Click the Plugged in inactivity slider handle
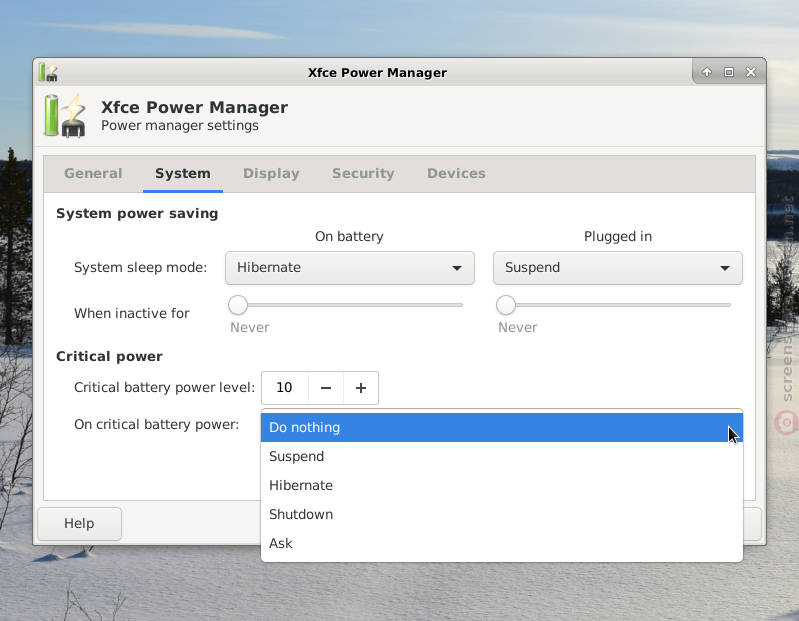Viewport: 799px width, 621px height. [505, 305]
